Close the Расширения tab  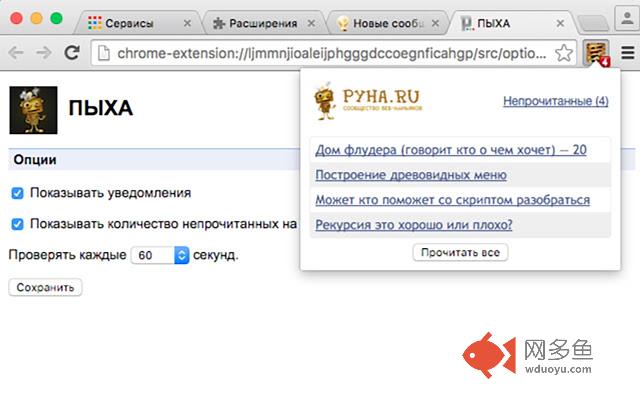tap(311, 23)
